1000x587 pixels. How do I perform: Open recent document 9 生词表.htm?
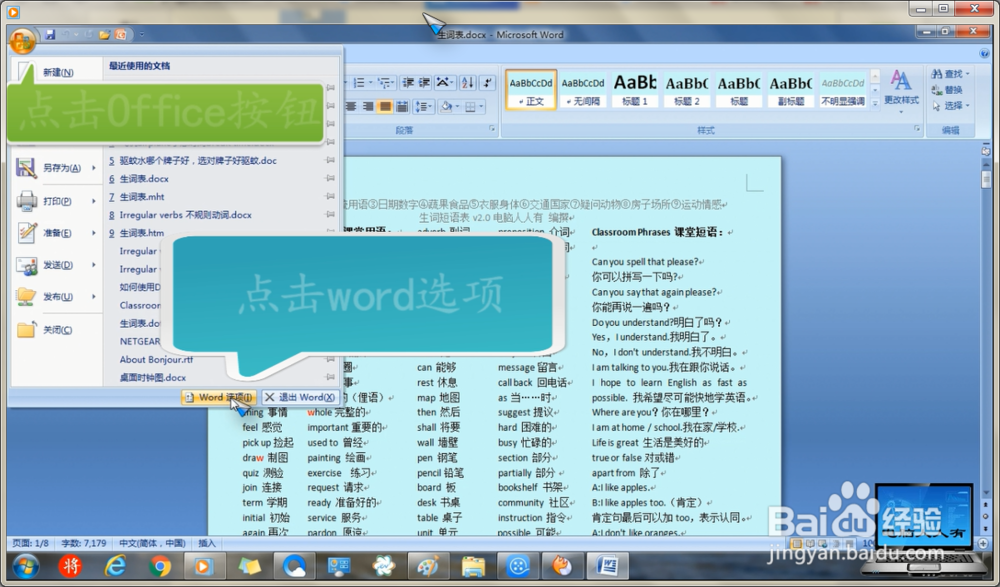[x=136, y=233]
